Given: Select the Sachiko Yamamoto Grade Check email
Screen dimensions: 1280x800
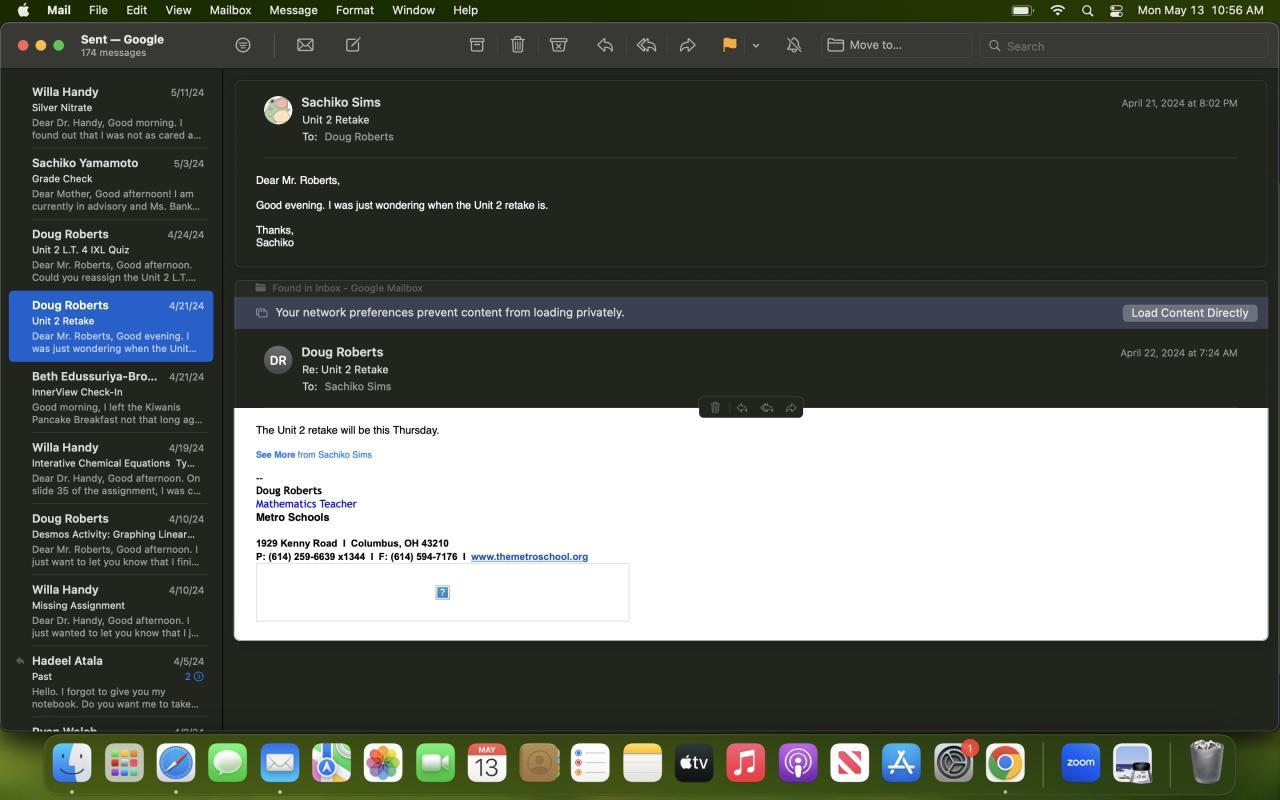Looking at the screenshot, I should [x=111, y=184].
